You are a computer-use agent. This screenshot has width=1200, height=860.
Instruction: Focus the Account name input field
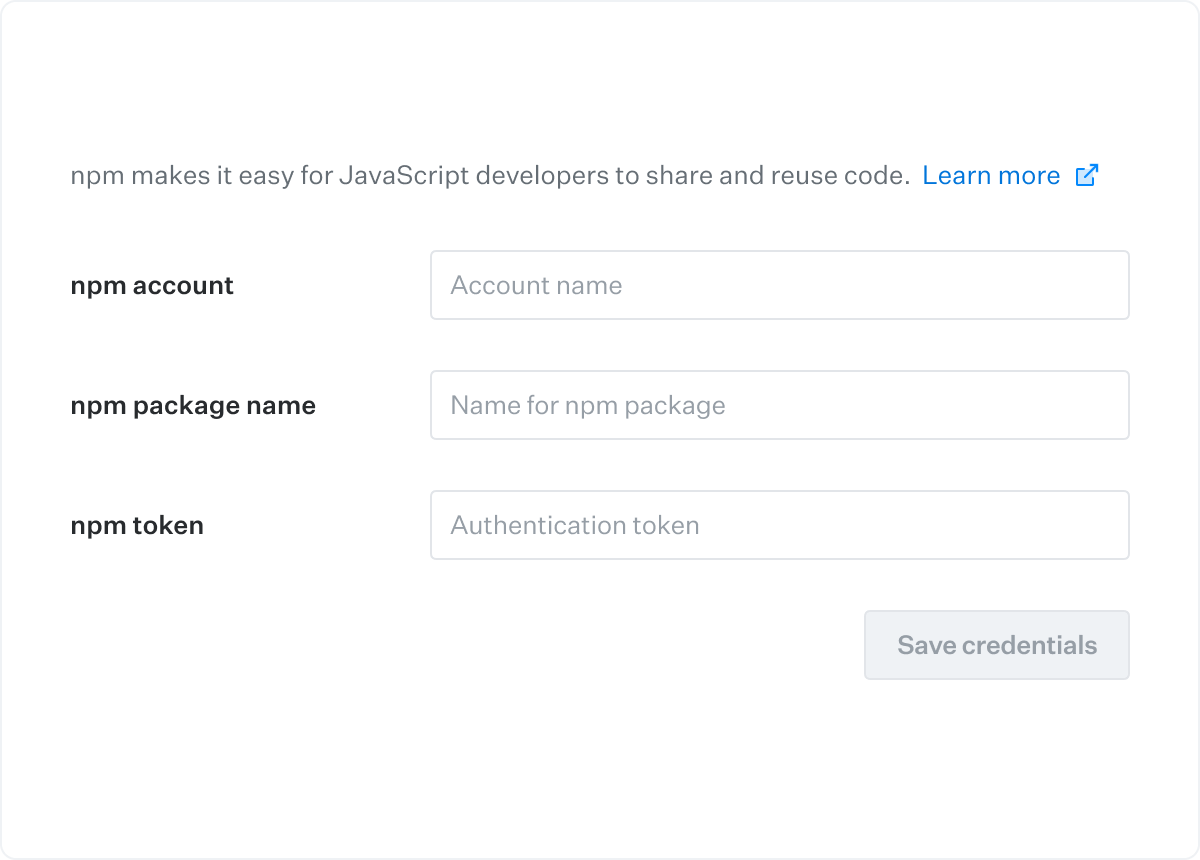click(779, 285)
